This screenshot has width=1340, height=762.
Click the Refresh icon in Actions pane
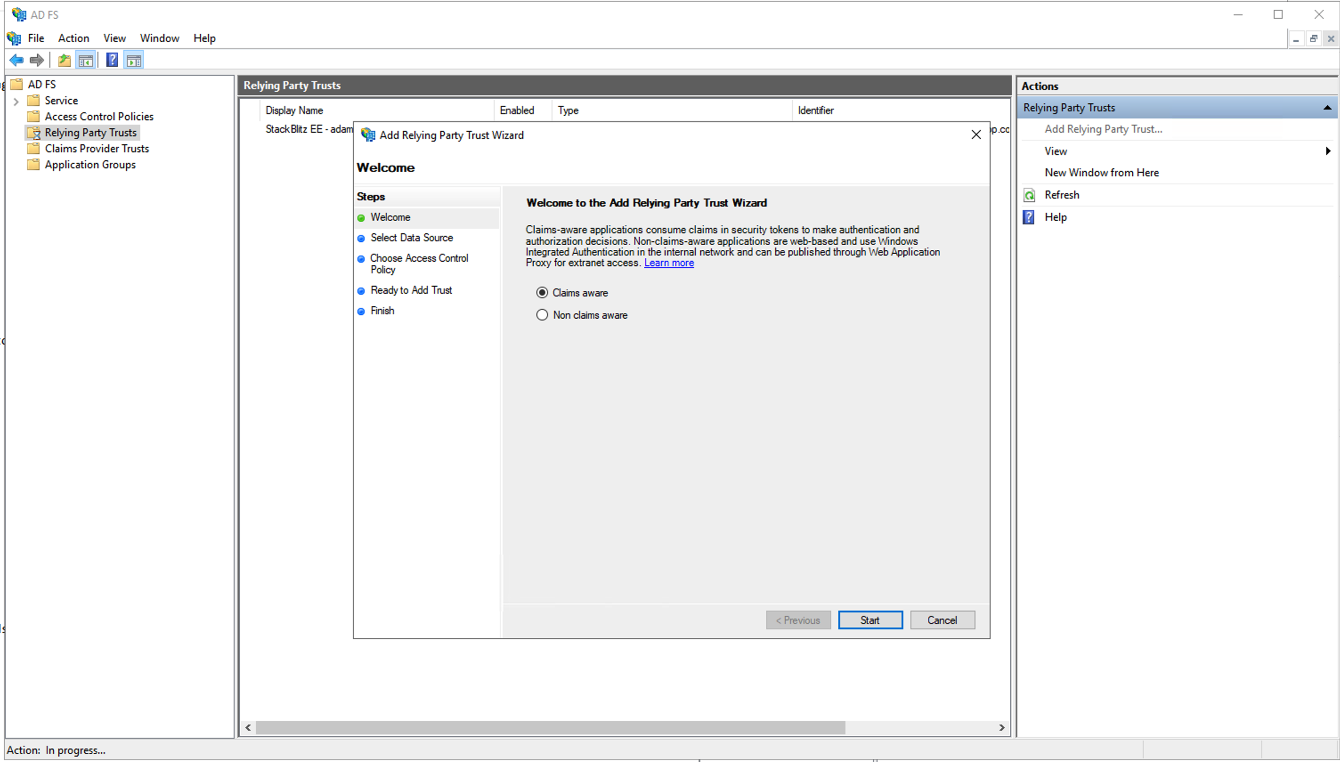(1029, 195)
